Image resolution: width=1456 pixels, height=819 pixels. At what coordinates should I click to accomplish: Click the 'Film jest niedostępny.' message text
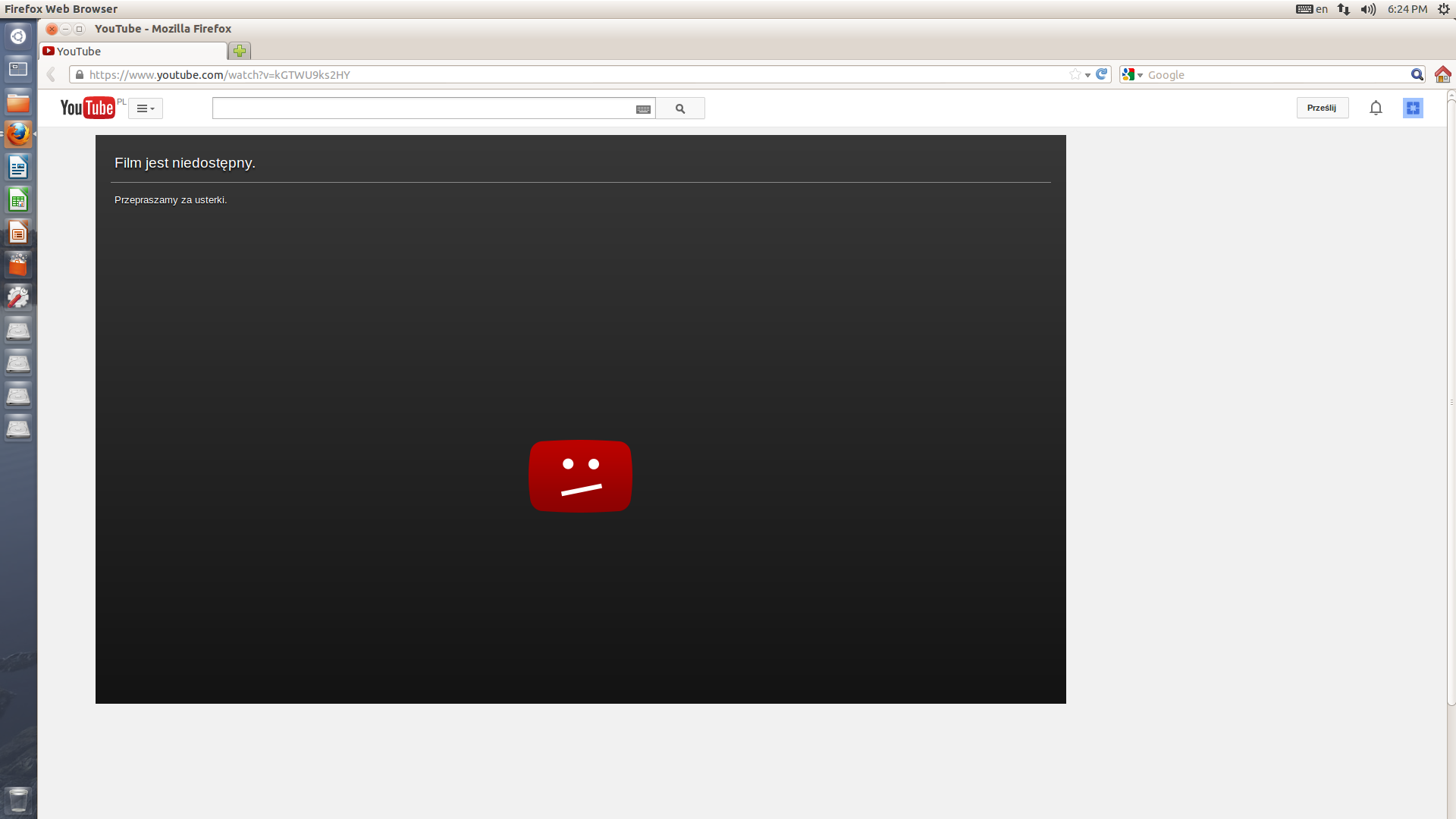click(185, 163)
